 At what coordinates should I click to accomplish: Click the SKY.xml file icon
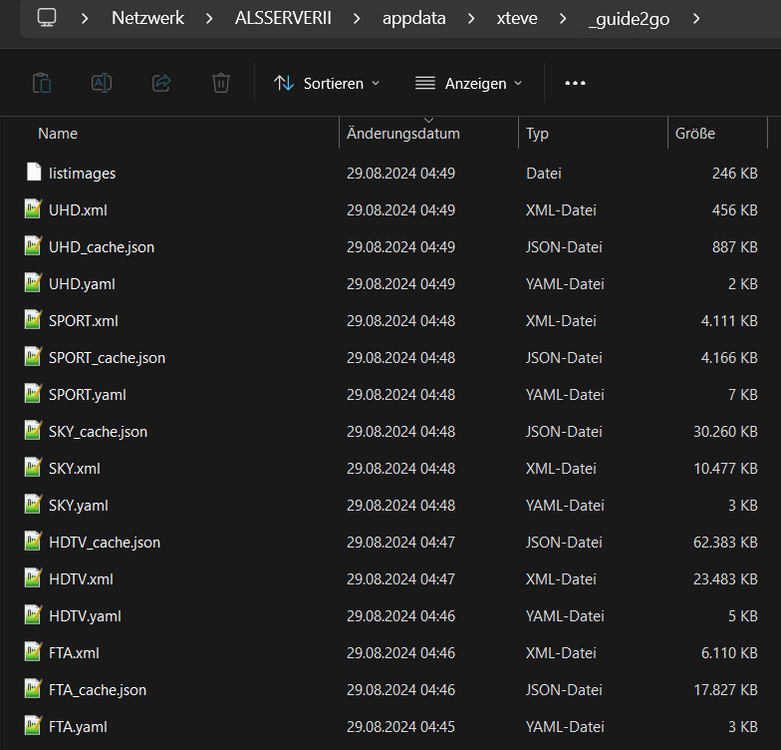[33, 467]
